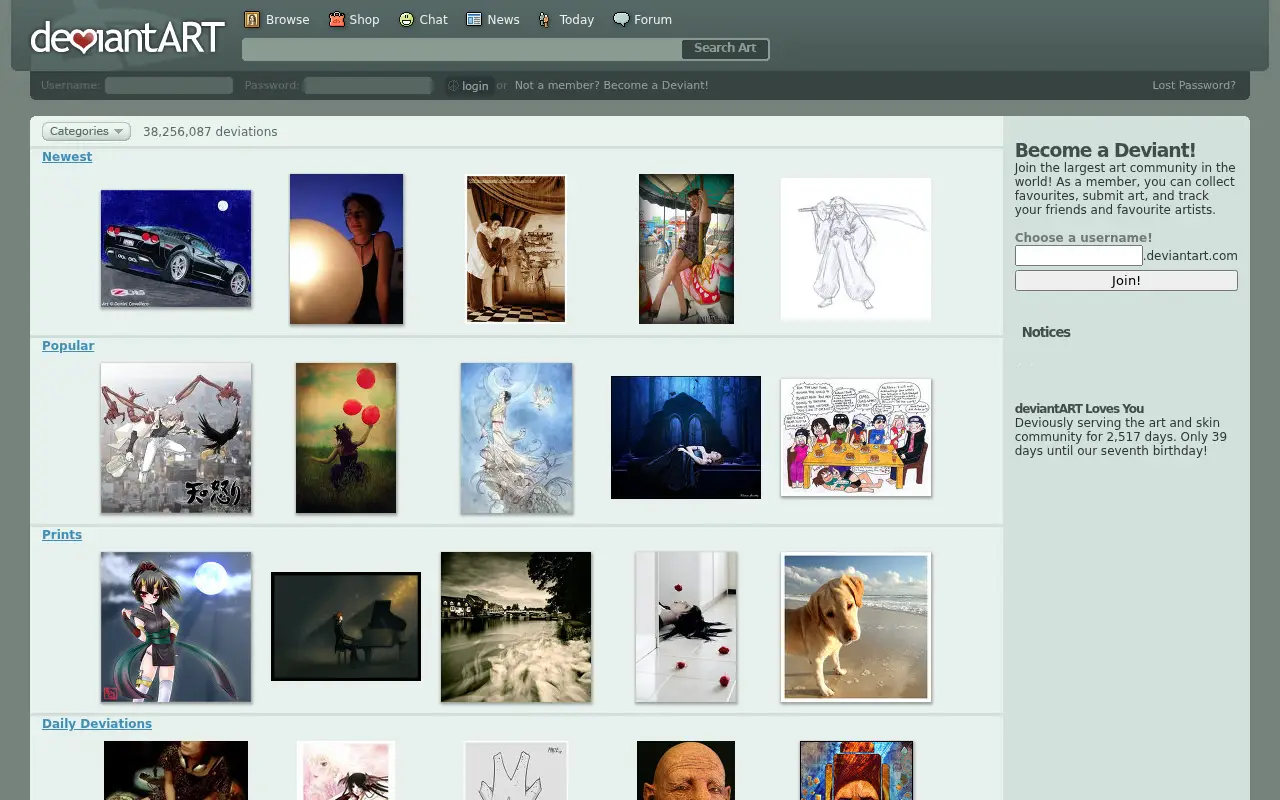Focus the Username input field

[x=169, y=86]
